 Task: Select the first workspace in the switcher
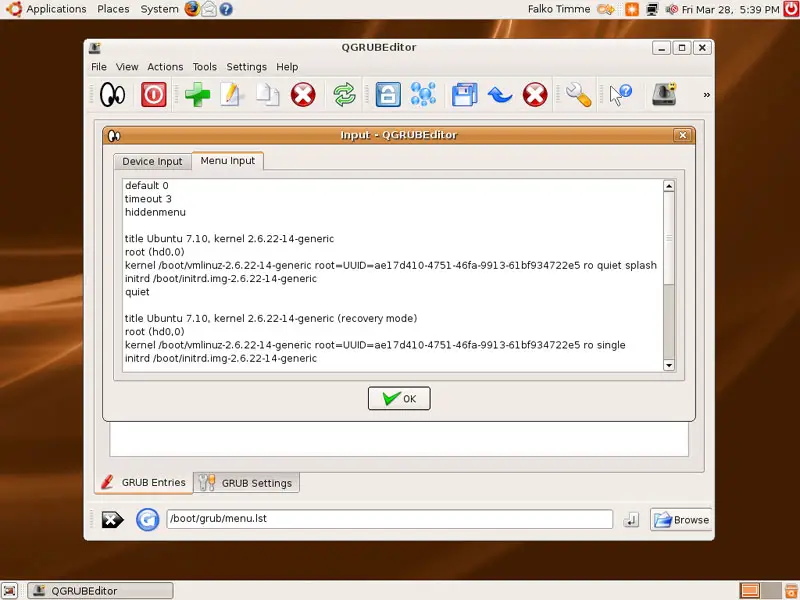coord(750,591)
